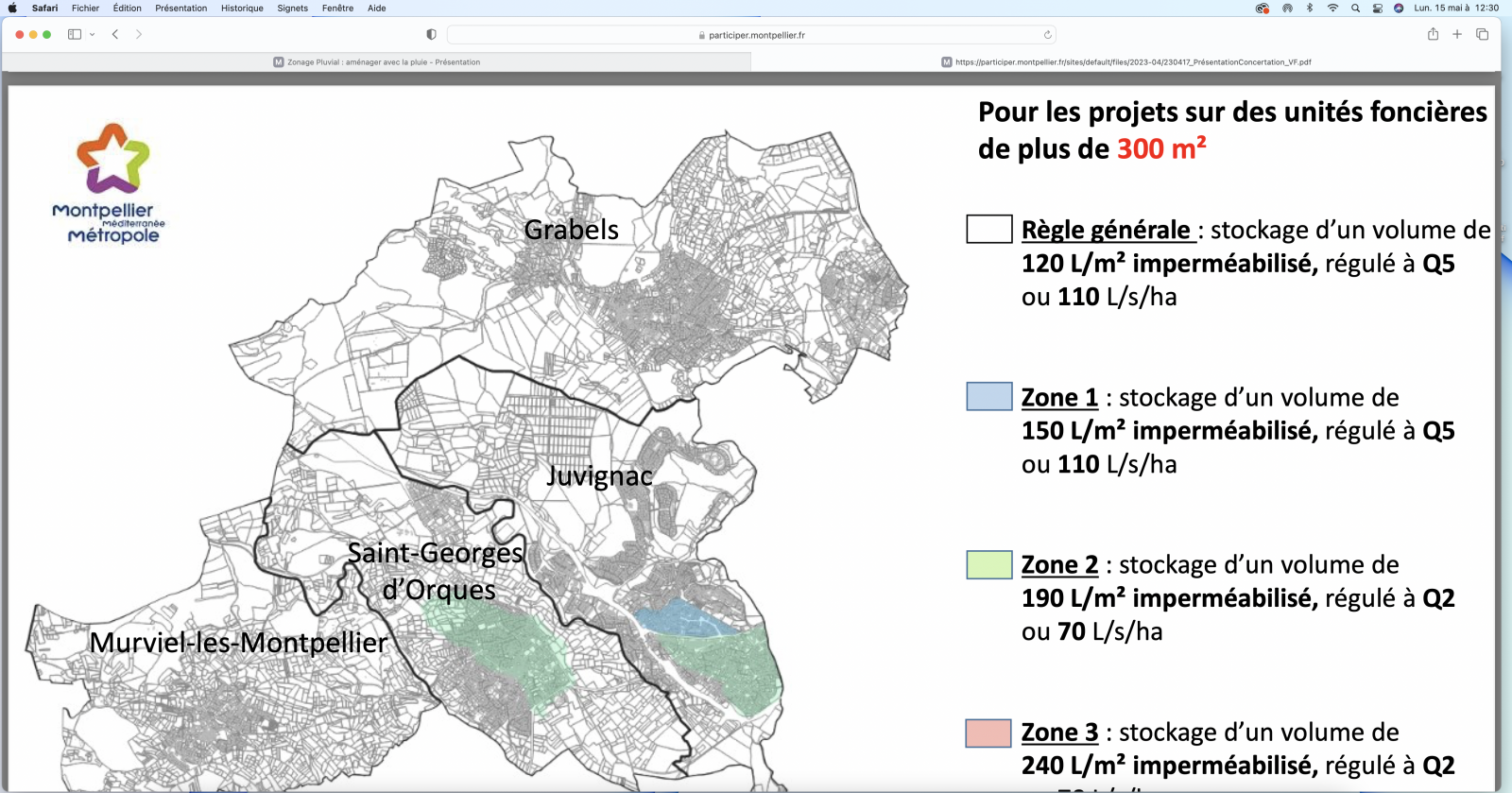Switch to the Zonage Pluvial tab
The image size is (1512, 793).
[x=376, y=62]
